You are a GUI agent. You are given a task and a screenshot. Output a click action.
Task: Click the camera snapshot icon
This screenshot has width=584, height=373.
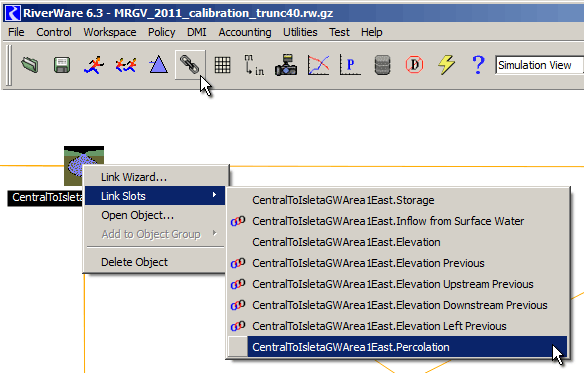(286, 65)
